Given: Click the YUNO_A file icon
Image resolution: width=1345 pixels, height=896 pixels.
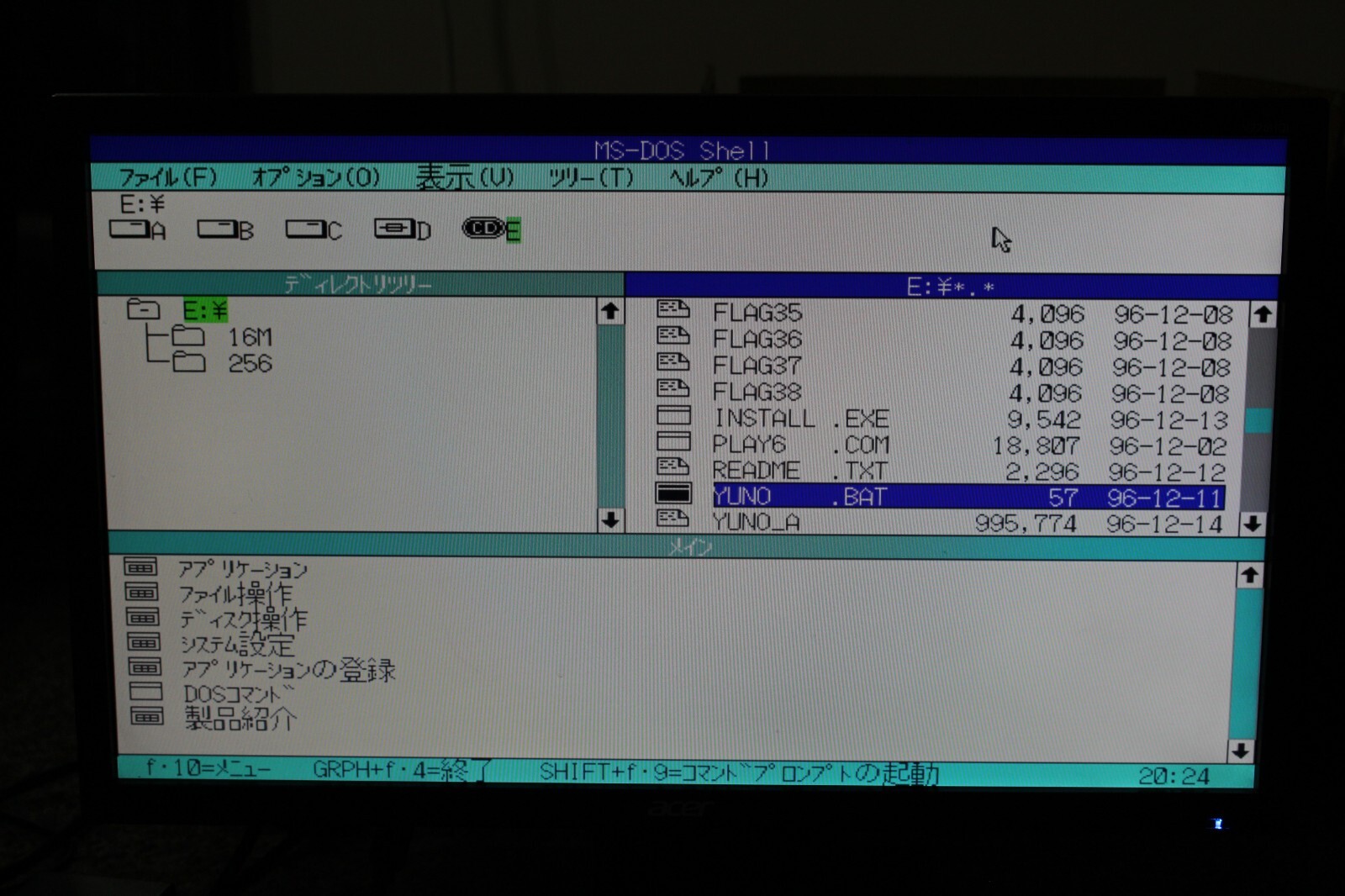Looking at the screenshot, I should coord(673,519).
